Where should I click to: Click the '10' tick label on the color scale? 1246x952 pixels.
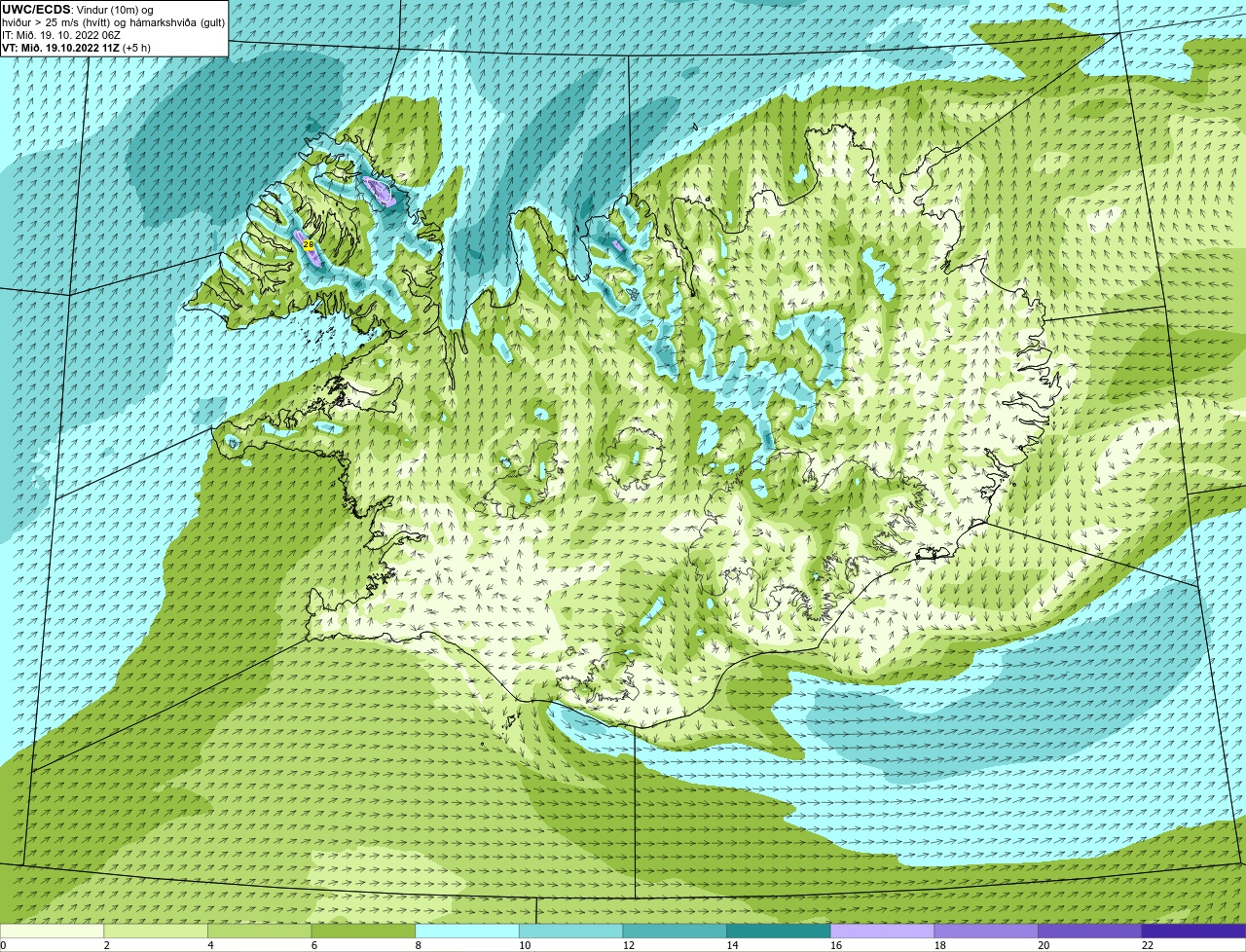[x=524, y=945]
